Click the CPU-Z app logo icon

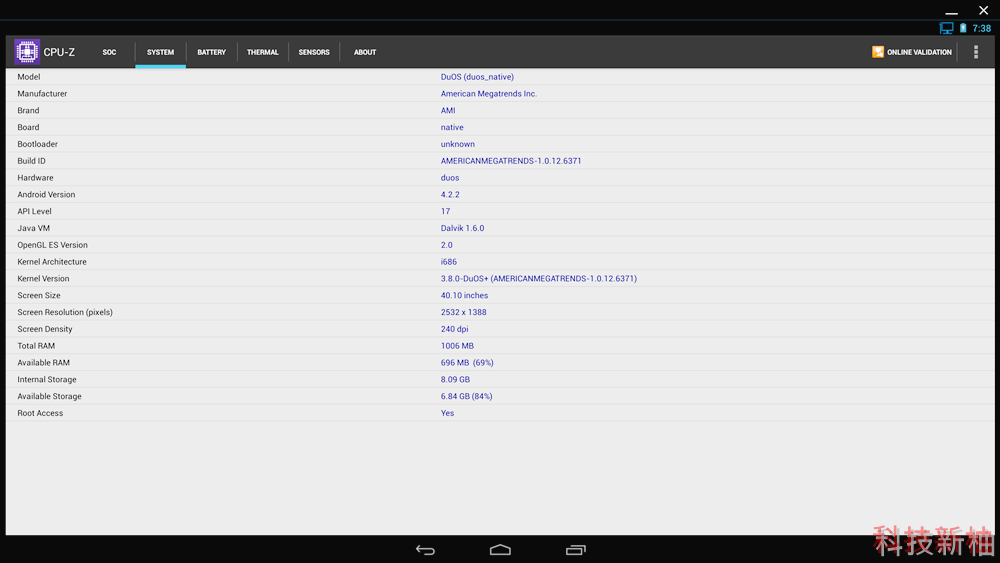pos(27,52)
